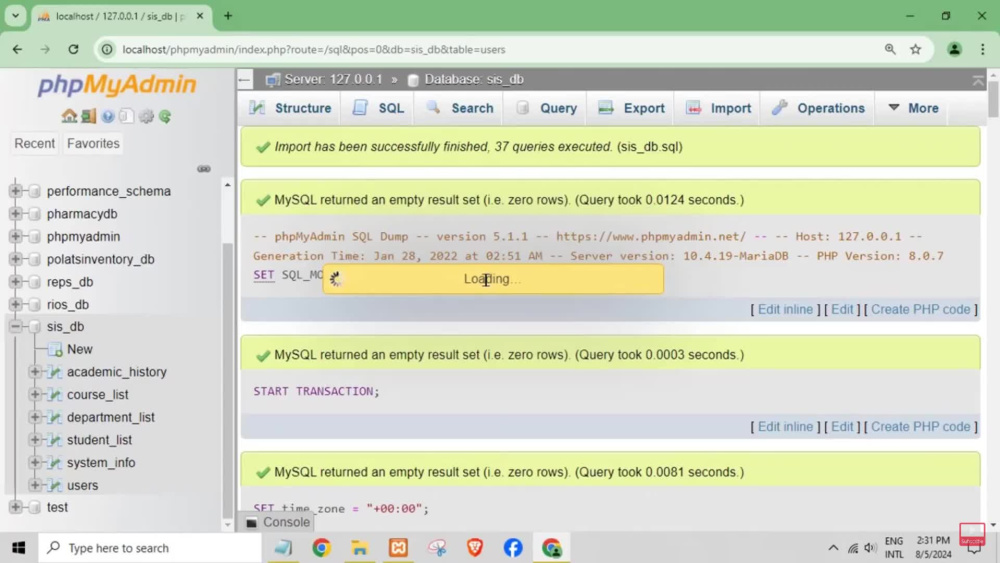
Task: Click Create PHP code for START TRANSACTION
Action: [920, 427]
